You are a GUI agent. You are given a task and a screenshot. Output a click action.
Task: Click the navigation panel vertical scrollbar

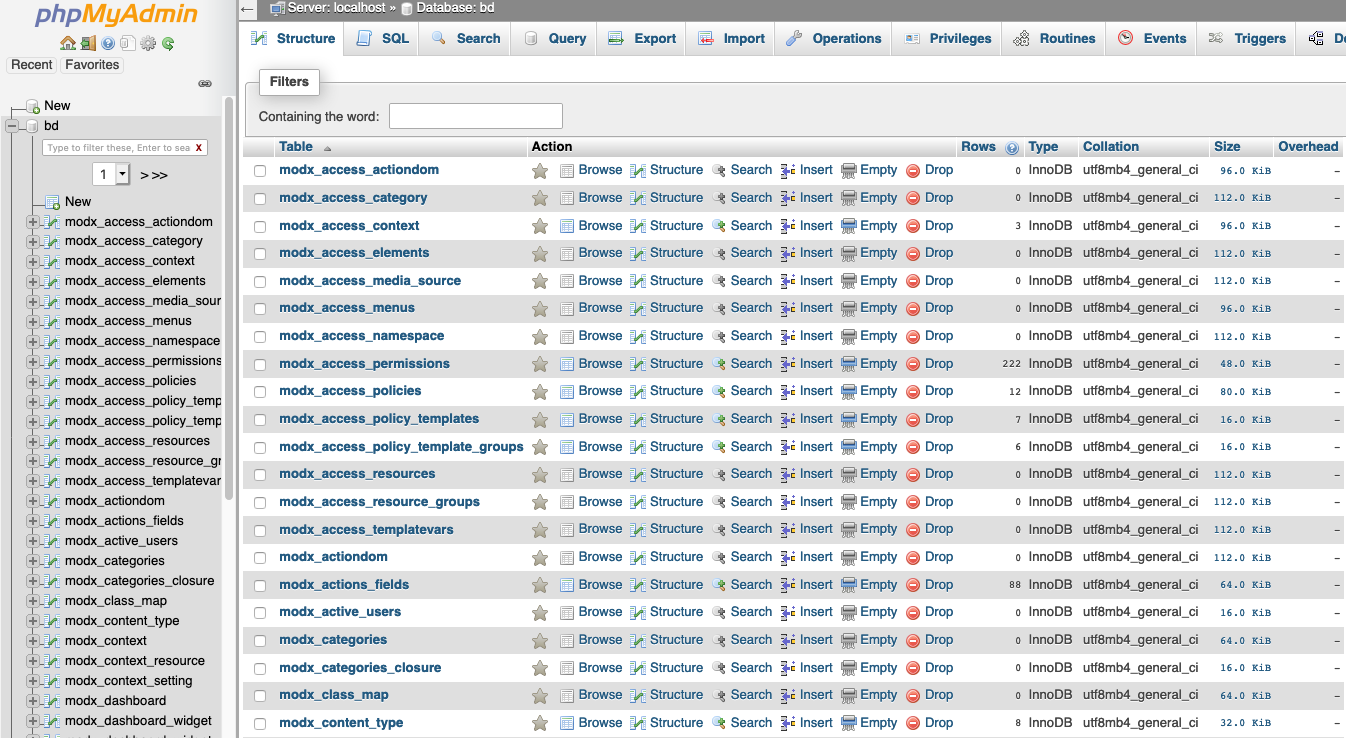230,300
